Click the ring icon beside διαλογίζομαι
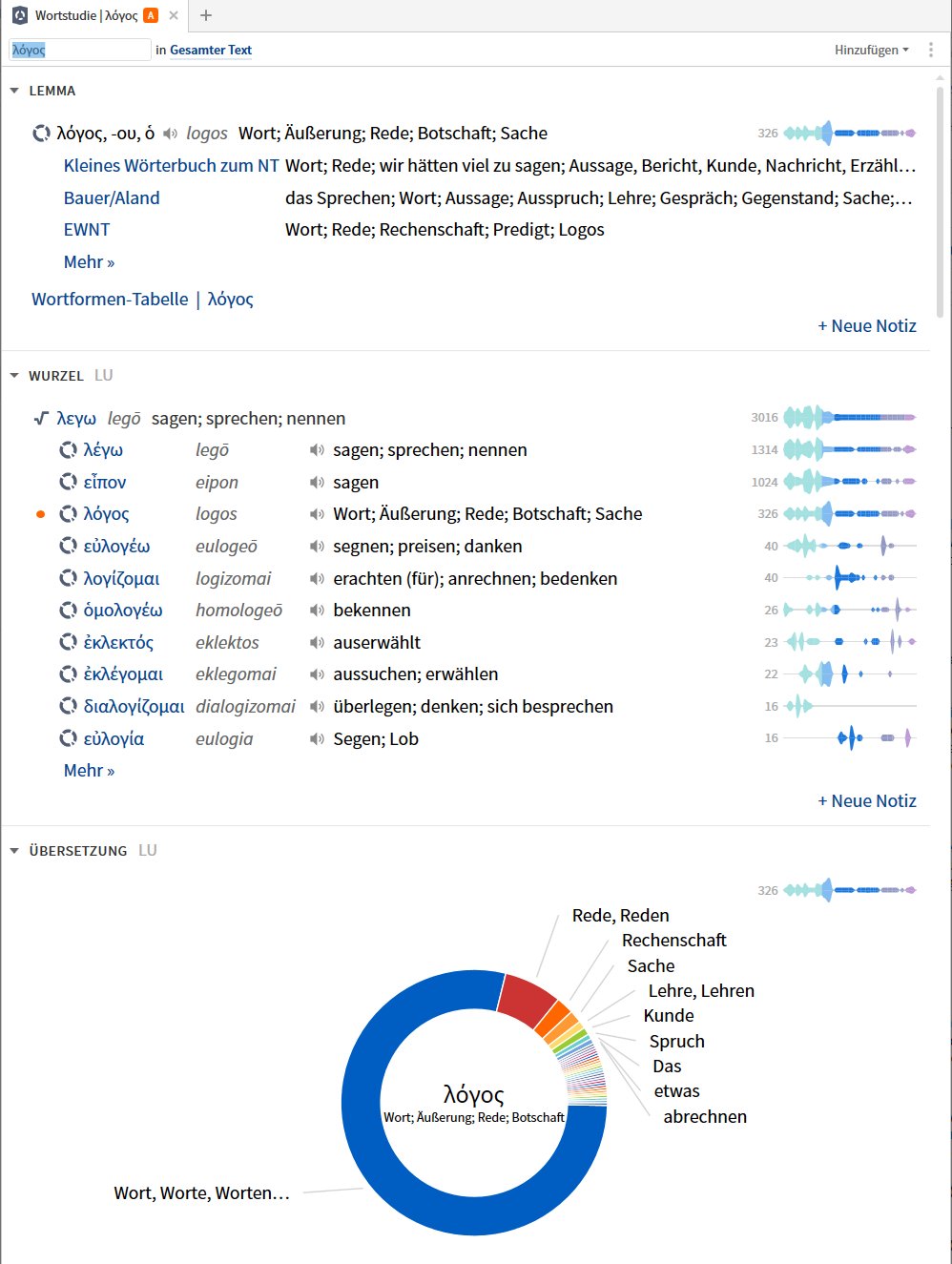The height and width of the screenshot is (1264, 952). point(68,707)
